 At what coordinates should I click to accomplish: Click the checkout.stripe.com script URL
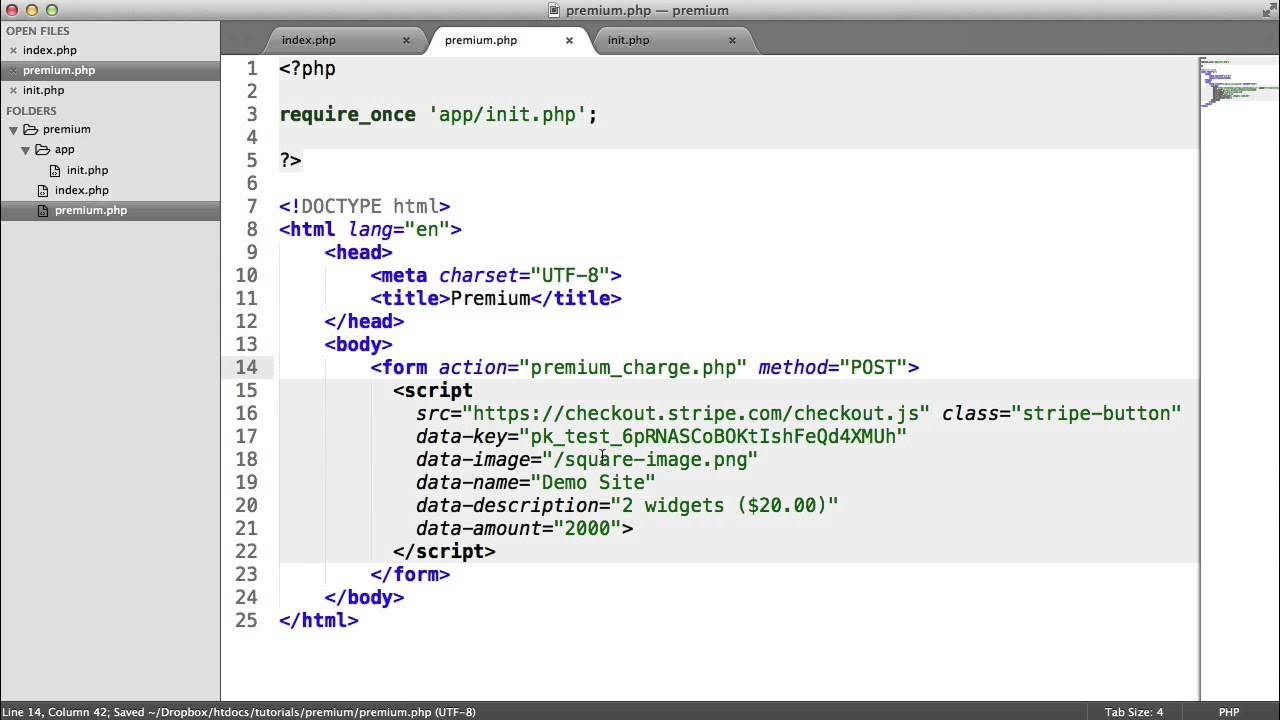(696, 413)
